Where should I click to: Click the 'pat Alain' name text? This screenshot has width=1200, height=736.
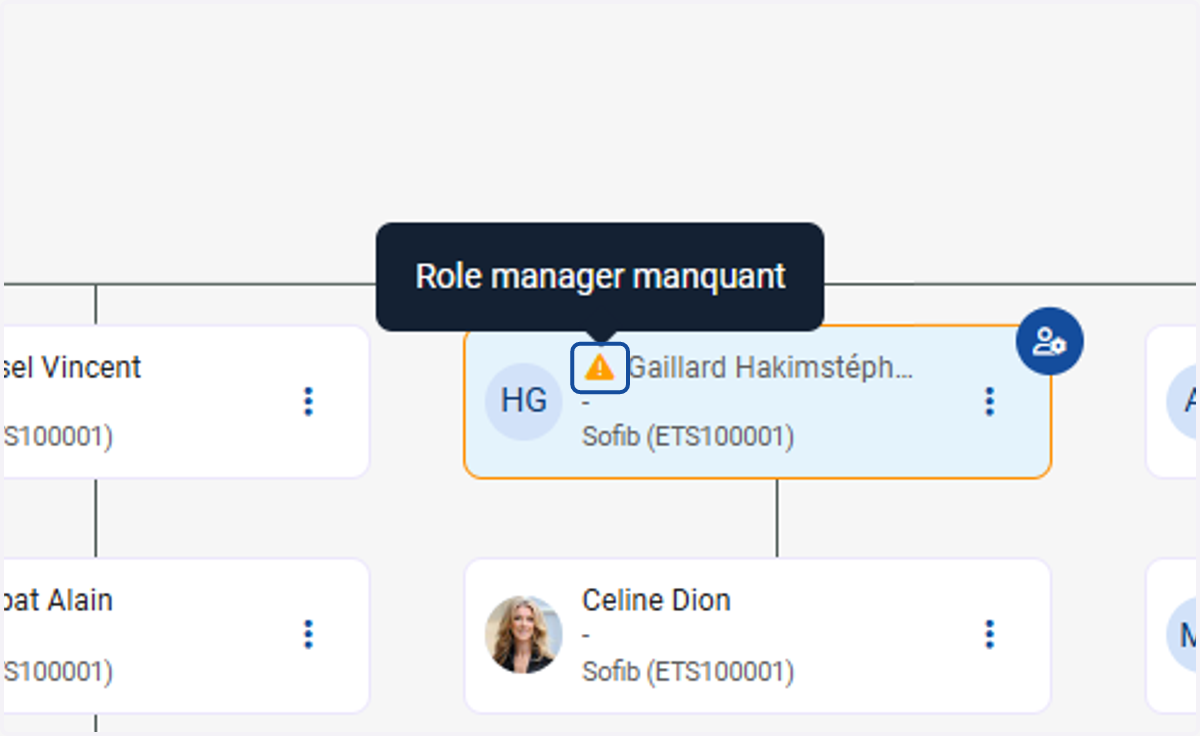point(58,600)
